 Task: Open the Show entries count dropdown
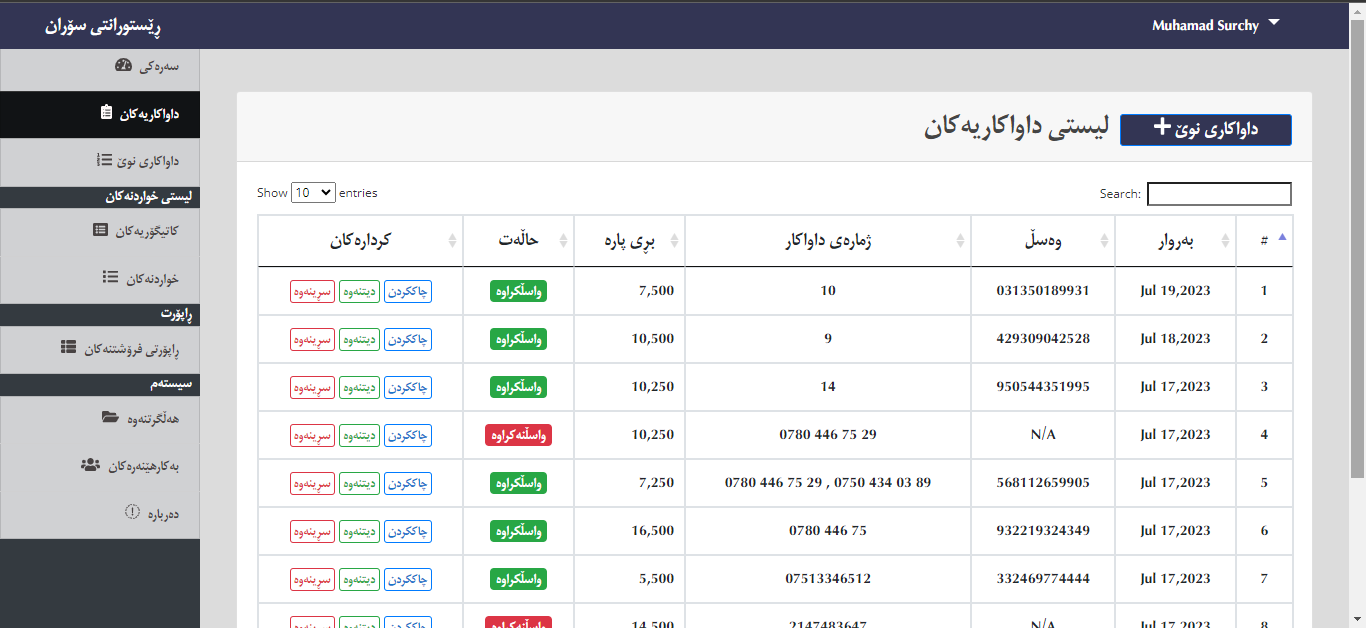click(x=313, y=193)
